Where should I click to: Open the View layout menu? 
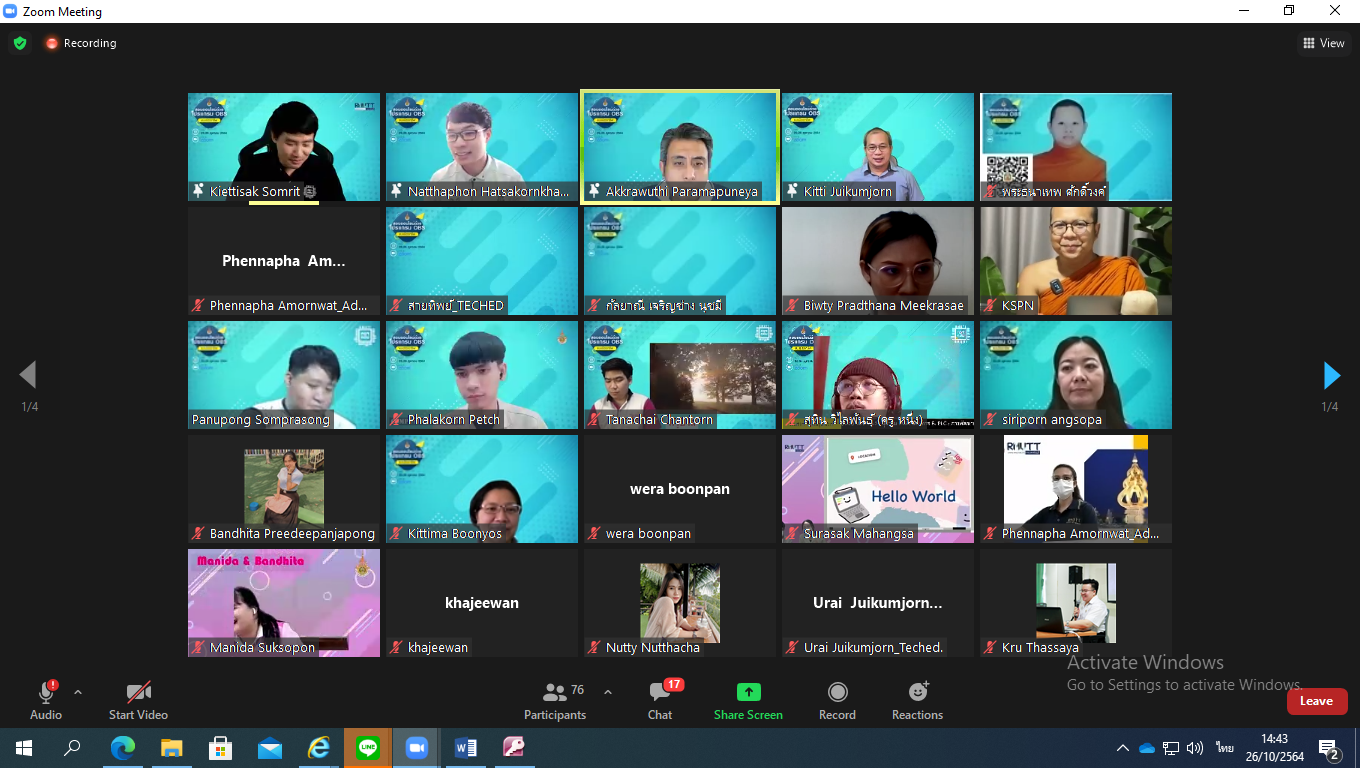(x=1324, y=43)
